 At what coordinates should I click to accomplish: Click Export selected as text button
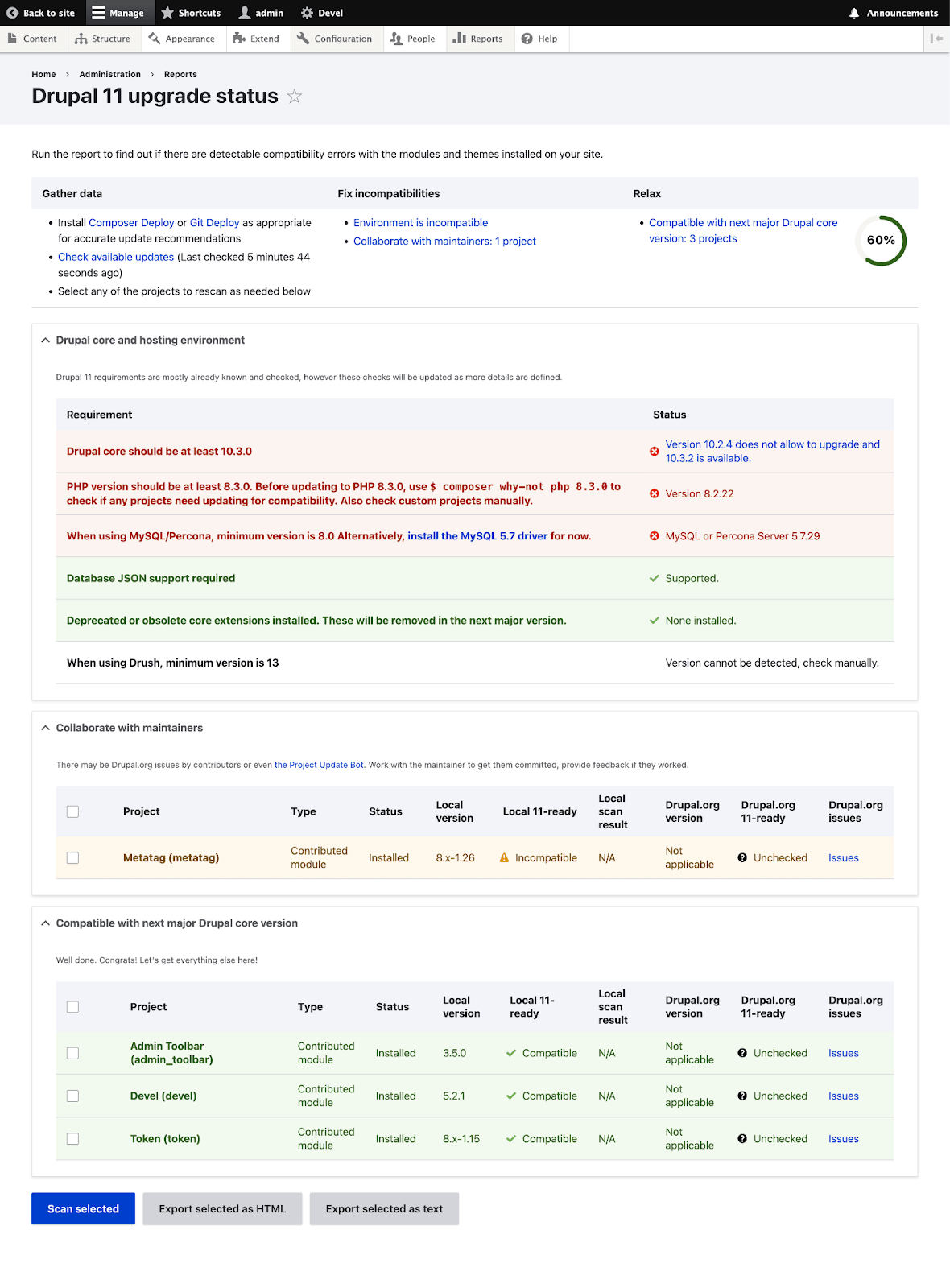click(x=384, y=1209)
